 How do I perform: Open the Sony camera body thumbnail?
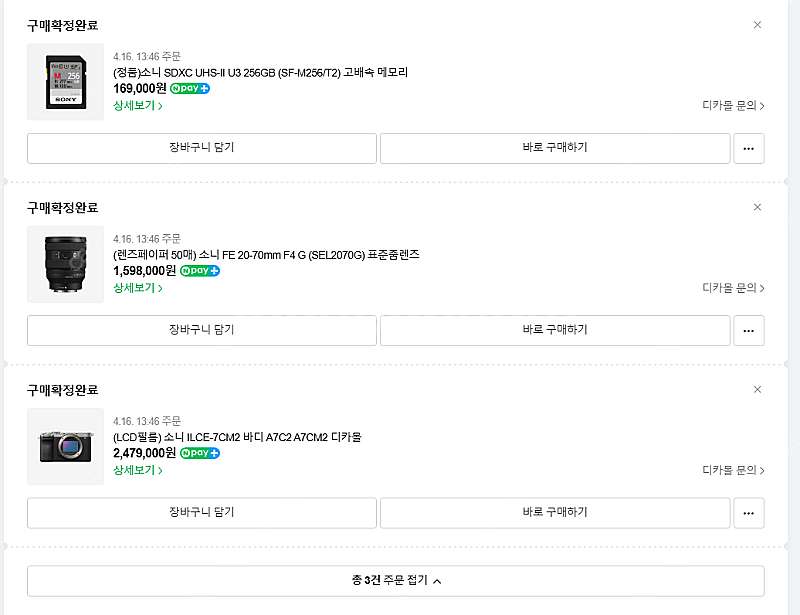tap(65, 446)
